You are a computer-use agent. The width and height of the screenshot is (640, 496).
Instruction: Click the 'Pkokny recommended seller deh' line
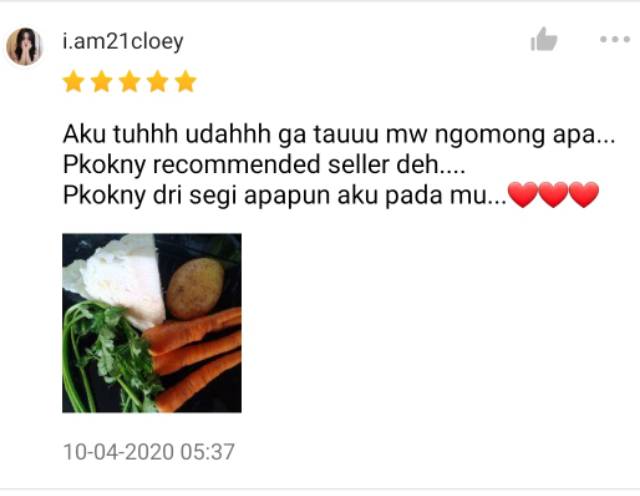(x=264, y=165)
